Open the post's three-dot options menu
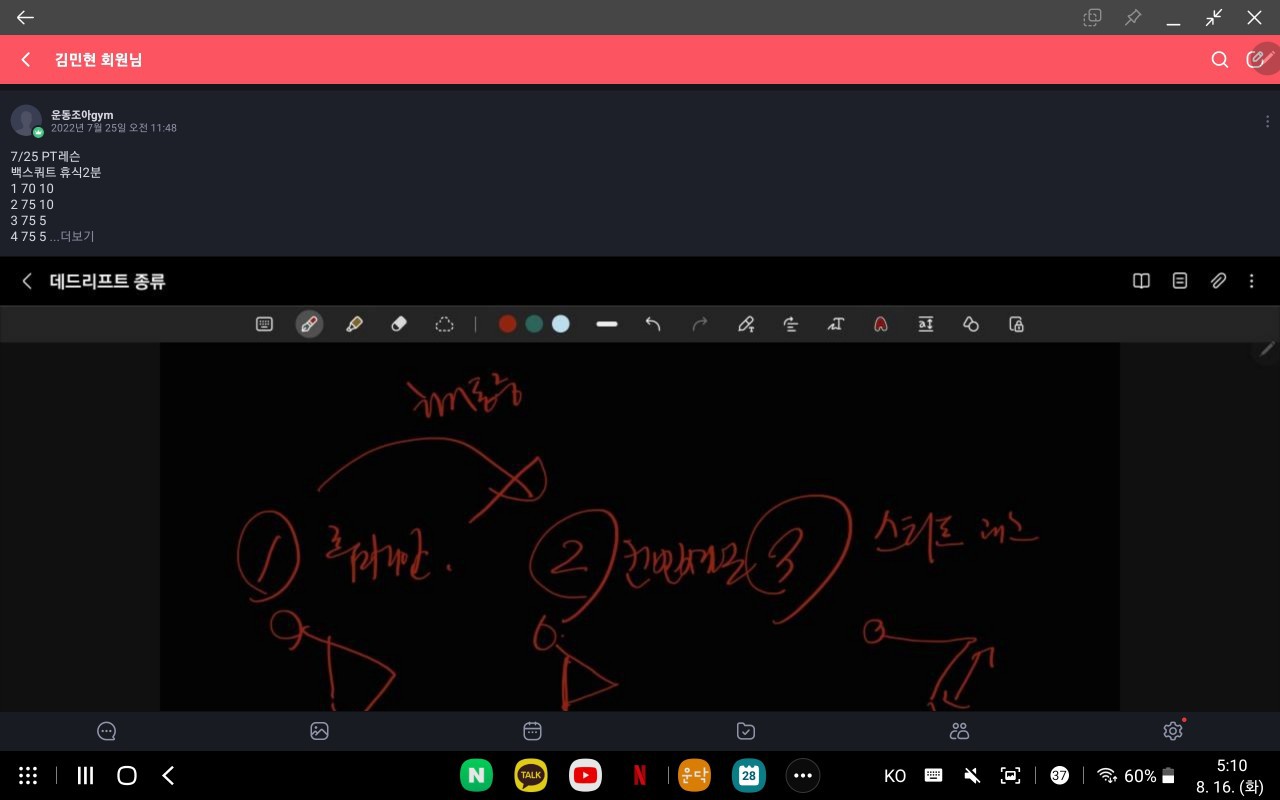 (1267, 121)
